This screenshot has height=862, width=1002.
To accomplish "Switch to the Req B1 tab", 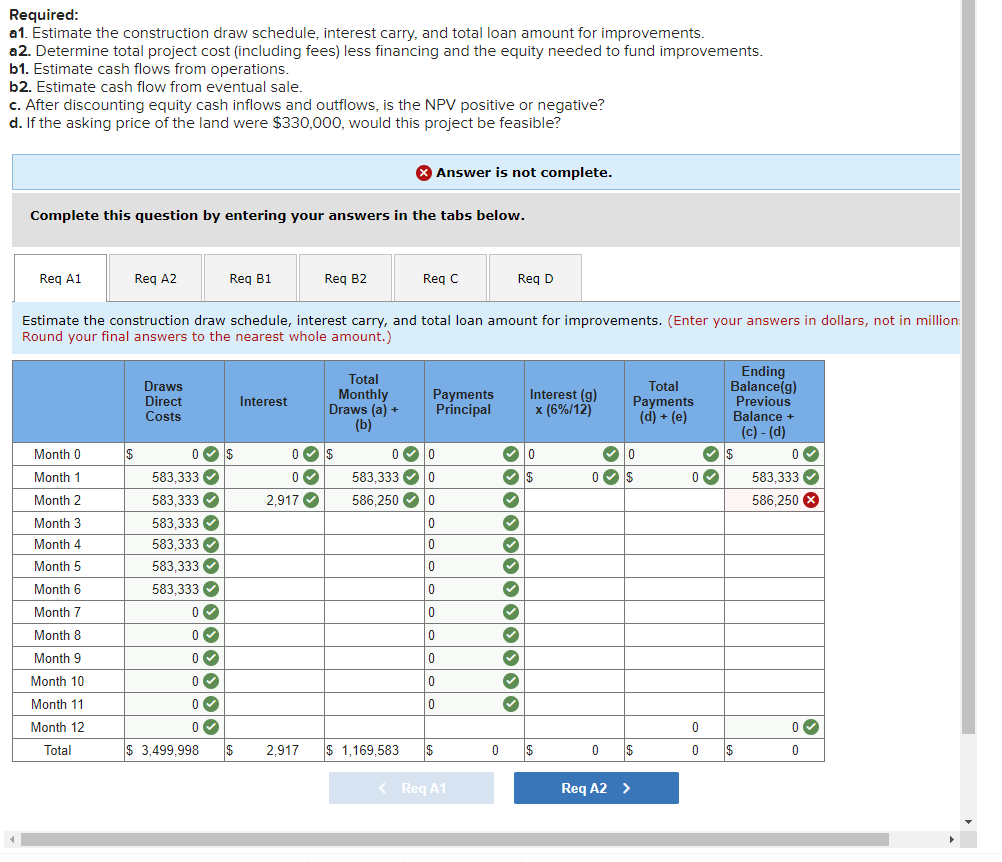I will click(250, 278).
